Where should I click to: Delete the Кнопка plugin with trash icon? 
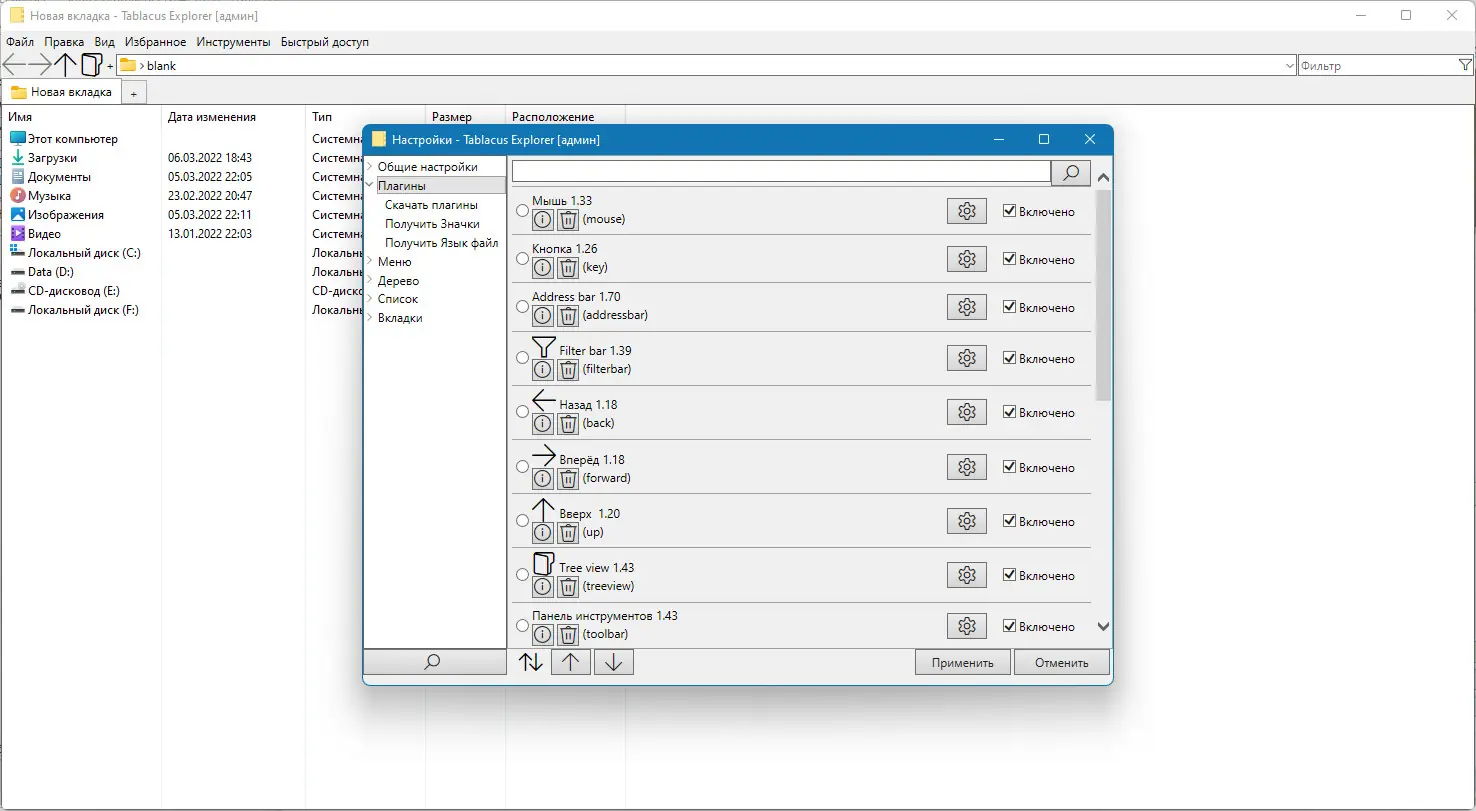568,267
